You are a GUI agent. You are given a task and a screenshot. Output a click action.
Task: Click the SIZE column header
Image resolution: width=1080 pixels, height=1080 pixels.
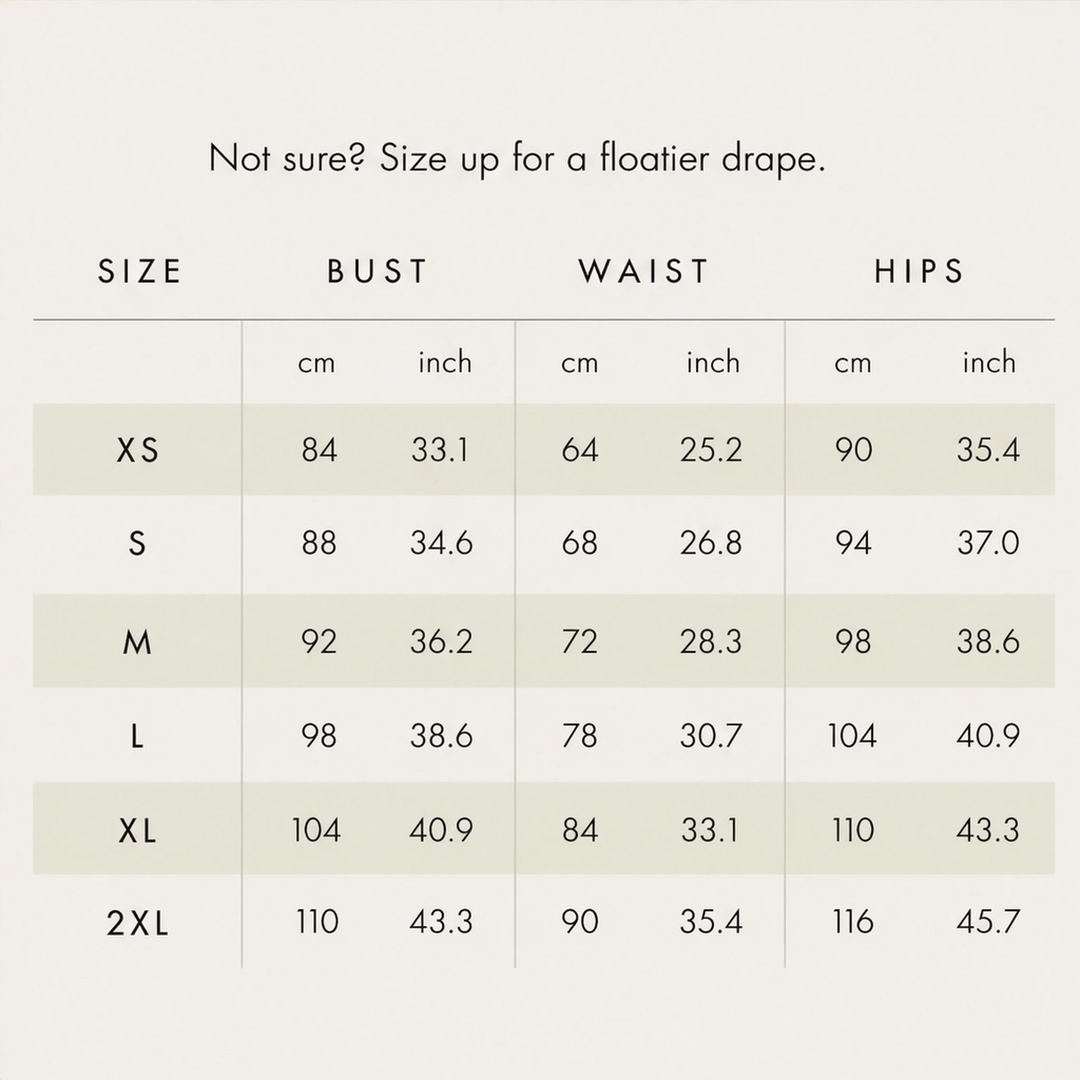click(x=139, y=271)
